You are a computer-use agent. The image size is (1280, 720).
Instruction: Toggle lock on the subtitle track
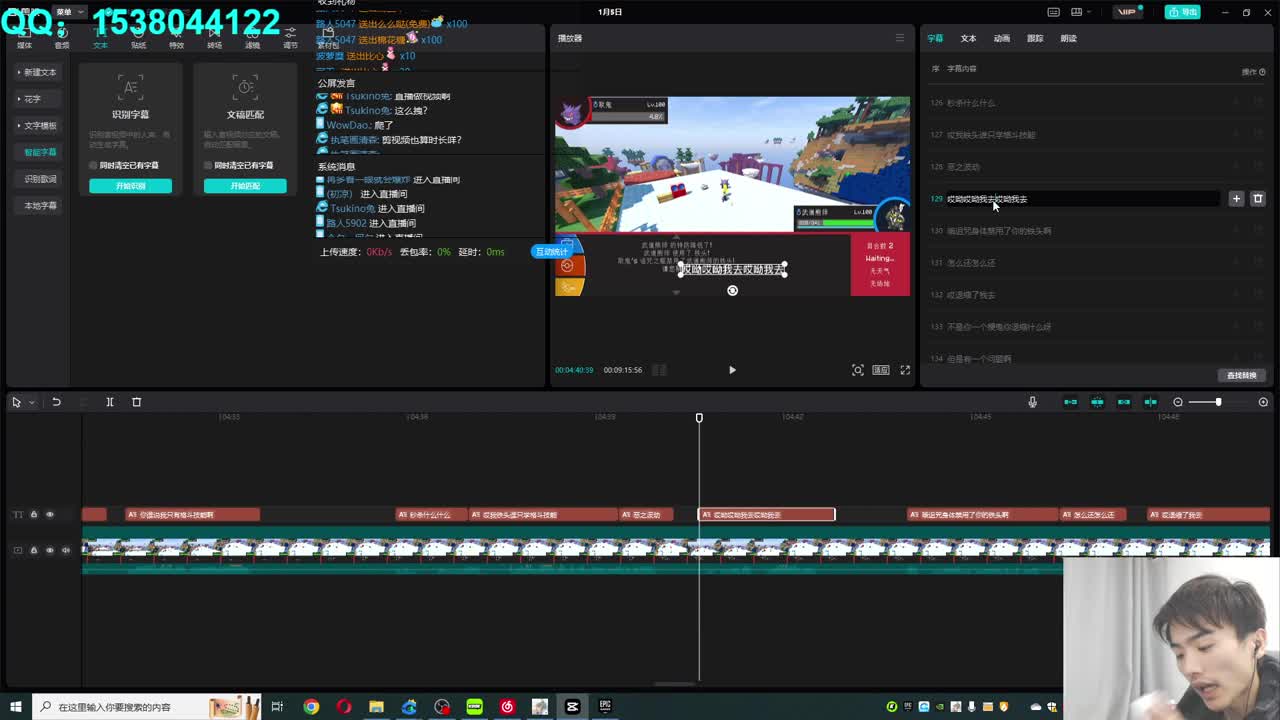[x=33, y=515]
